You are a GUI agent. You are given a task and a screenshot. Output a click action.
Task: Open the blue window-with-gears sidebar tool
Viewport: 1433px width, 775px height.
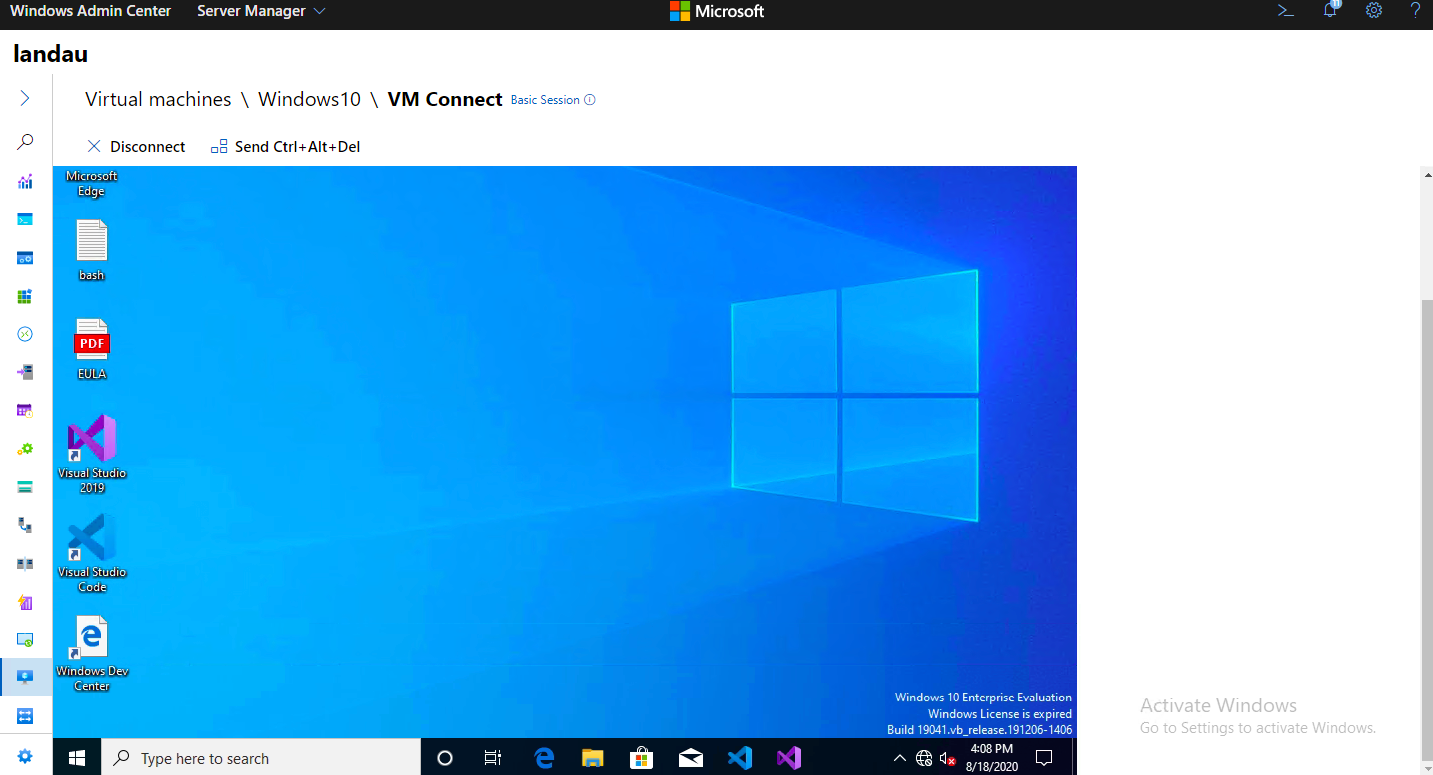(25, 258)
